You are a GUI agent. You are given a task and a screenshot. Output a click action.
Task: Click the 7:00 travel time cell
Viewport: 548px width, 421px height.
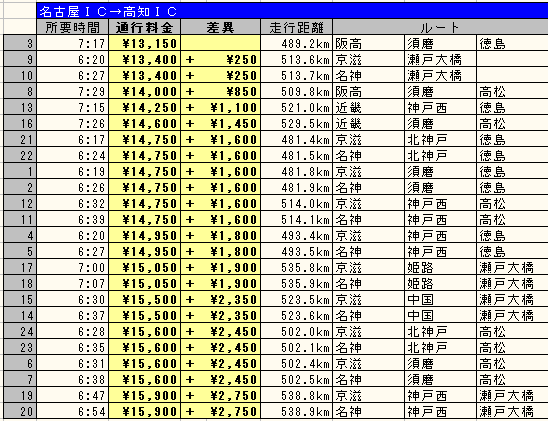point(72,267)
